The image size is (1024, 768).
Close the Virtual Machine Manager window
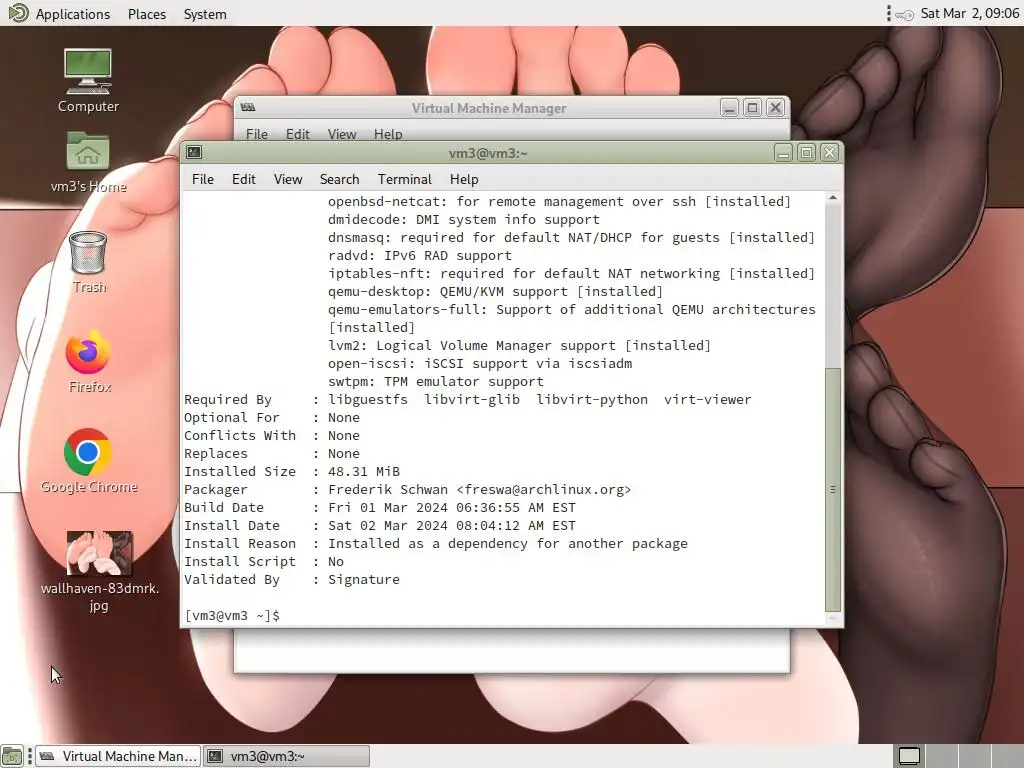pos(775,108)
